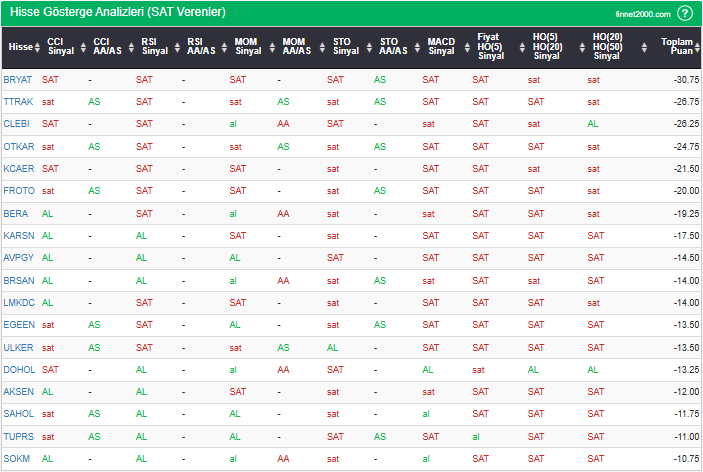The image size is (703, 472).
Task: Open the help question mark icon
Action: pos(684,13)
